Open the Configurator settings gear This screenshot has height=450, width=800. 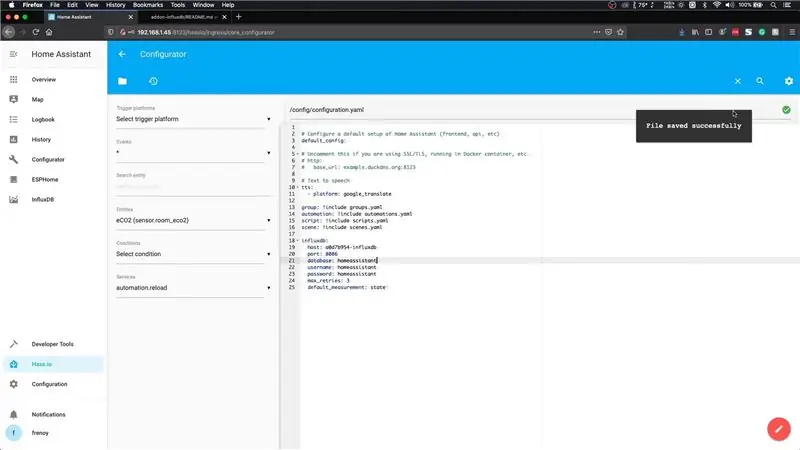789,81
